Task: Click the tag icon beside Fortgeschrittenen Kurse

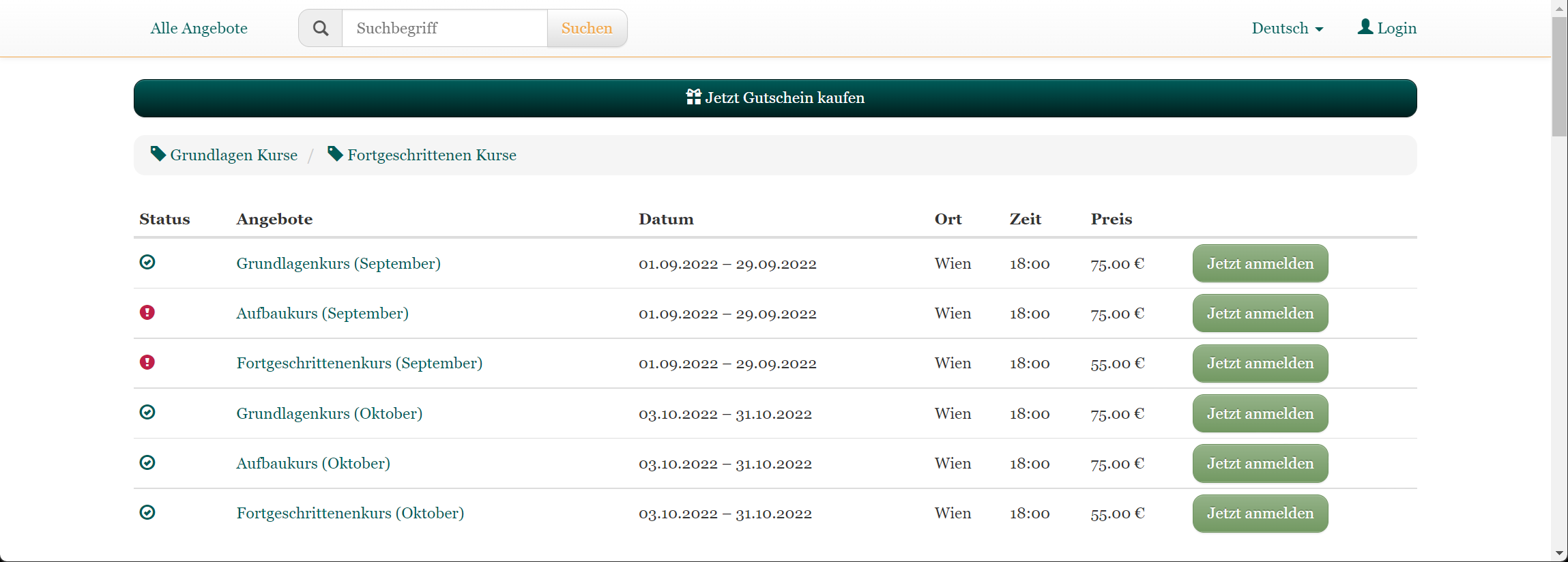Action: 335,153
